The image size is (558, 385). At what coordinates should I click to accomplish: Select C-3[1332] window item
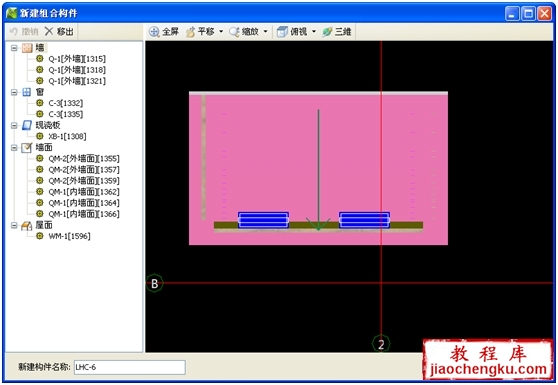(66, 103)
